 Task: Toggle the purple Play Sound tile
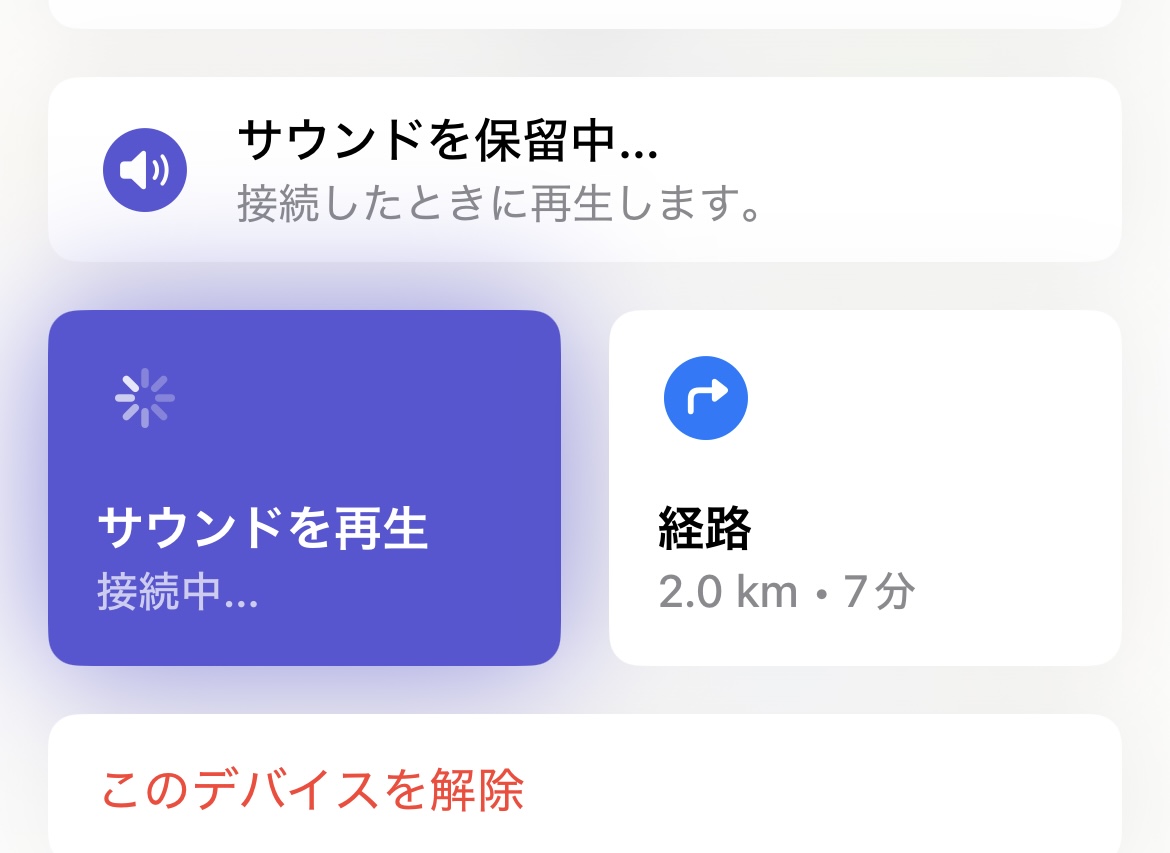(304, 487)
